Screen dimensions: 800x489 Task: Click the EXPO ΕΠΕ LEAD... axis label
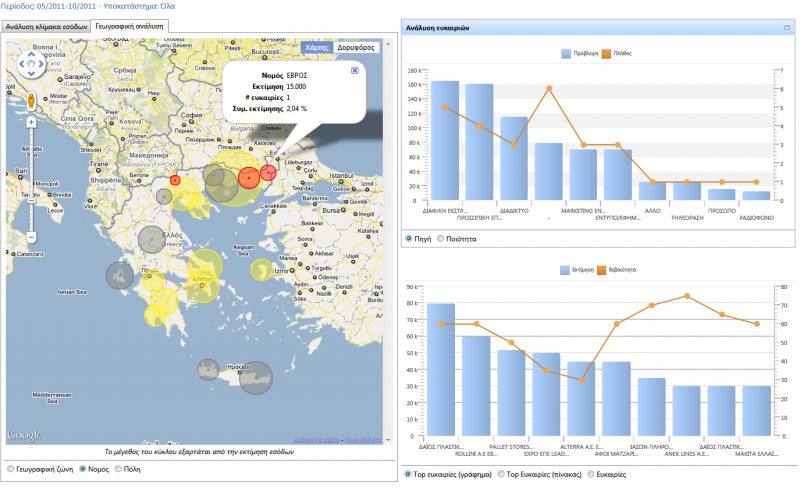point(546,454)
